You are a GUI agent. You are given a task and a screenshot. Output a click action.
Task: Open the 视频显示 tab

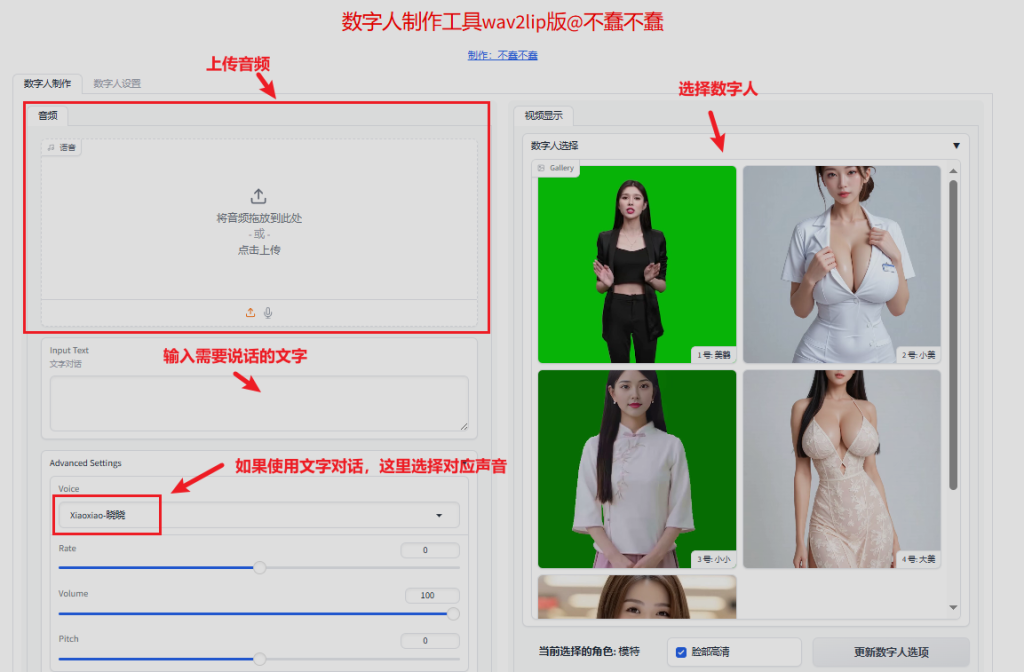click(544, 115)
